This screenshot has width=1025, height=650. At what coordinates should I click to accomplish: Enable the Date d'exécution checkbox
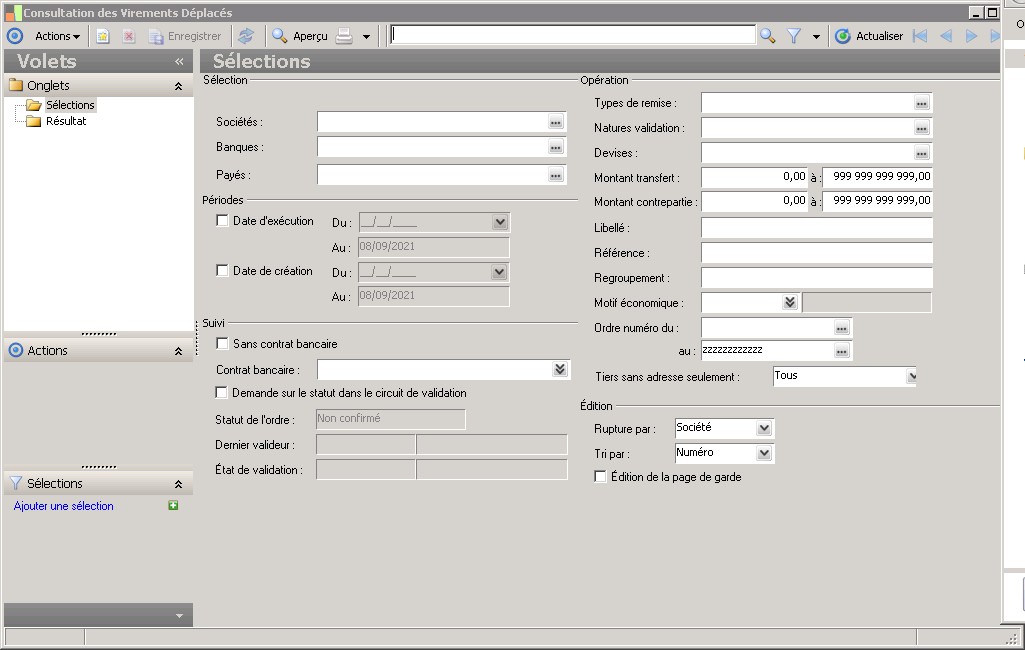(x=223, y=221)
